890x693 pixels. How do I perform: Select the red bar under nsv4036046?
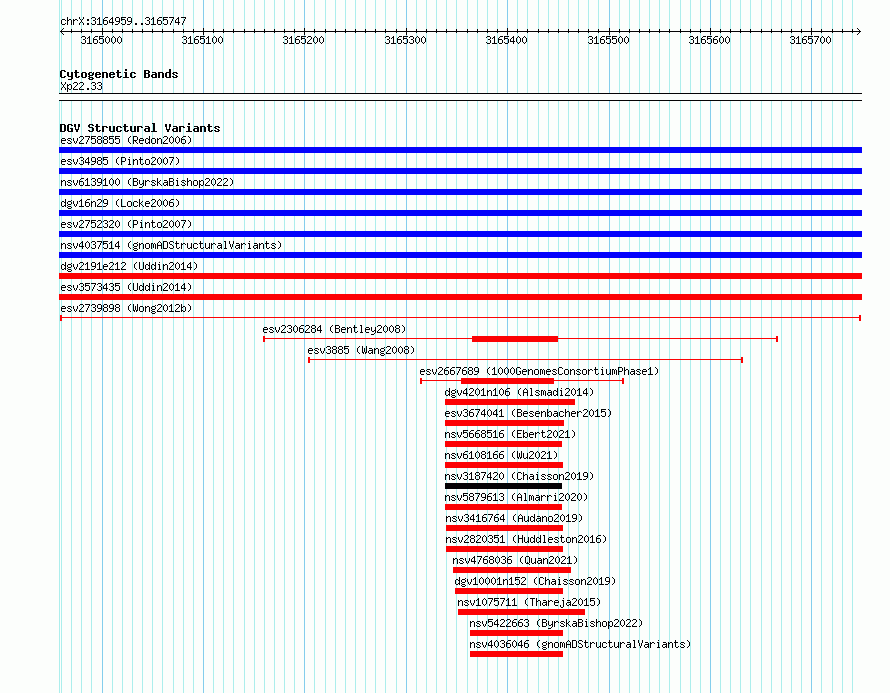coord(517,654)
